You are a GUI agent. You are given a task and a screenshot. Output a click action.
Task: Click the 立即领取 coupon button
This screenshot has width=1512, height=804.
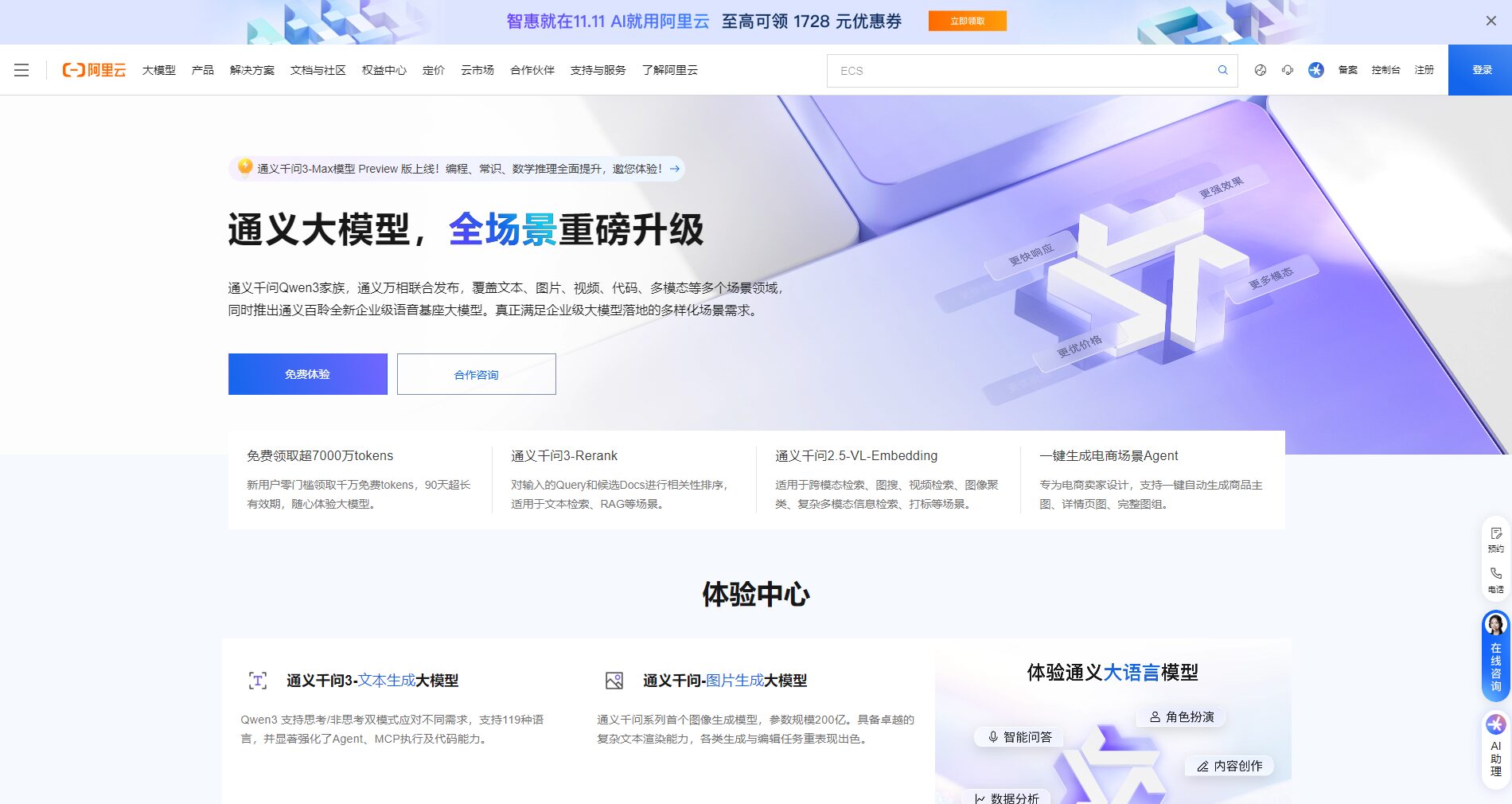pyautogui.click(x=967, y=21)
